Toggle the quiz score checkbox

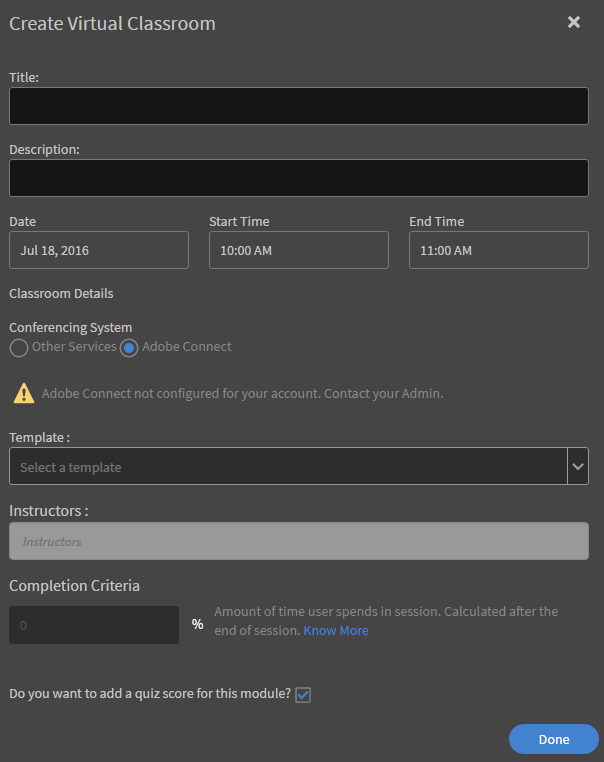pyautogui.click(x=303, y=694)
